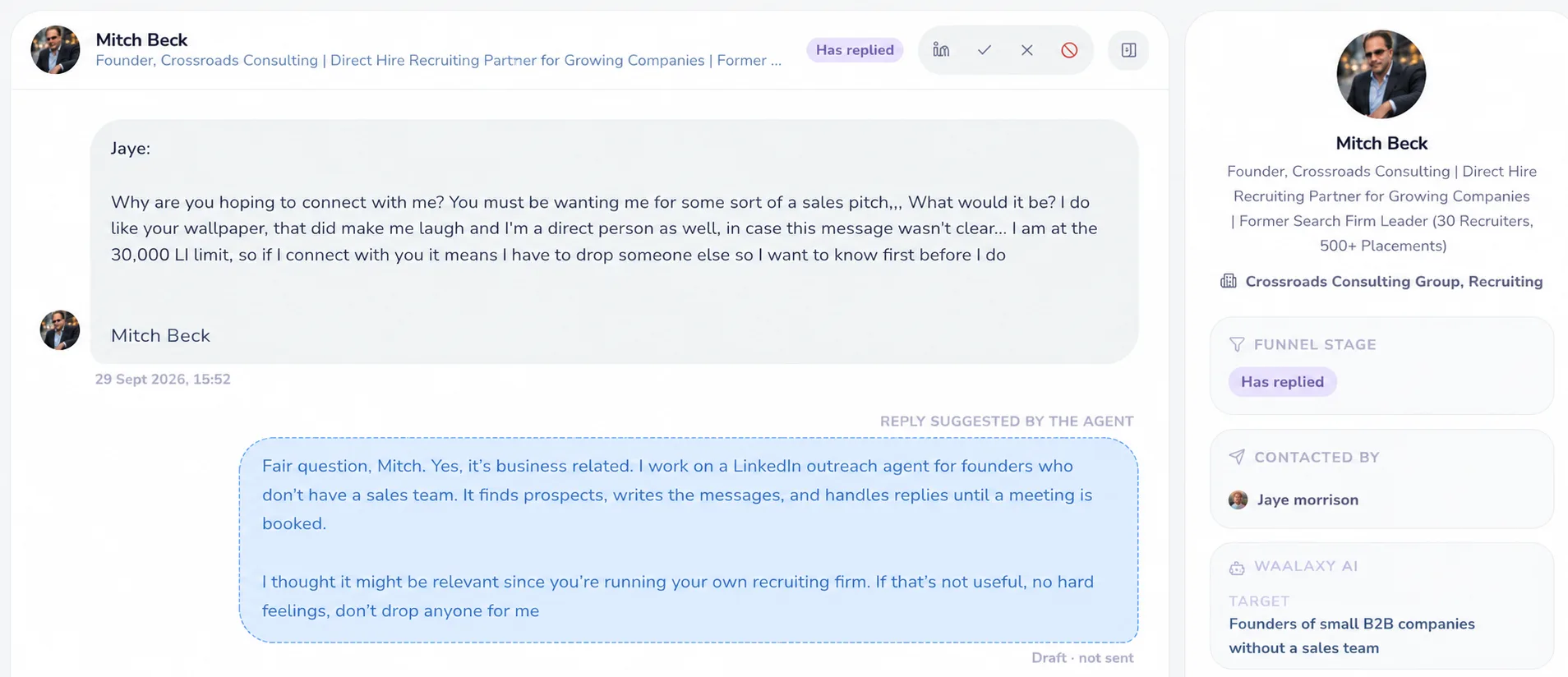This screenshot has width=1568, height=677.
Task: Toggle the side panel layout icon
Action: pos(1128,50)
